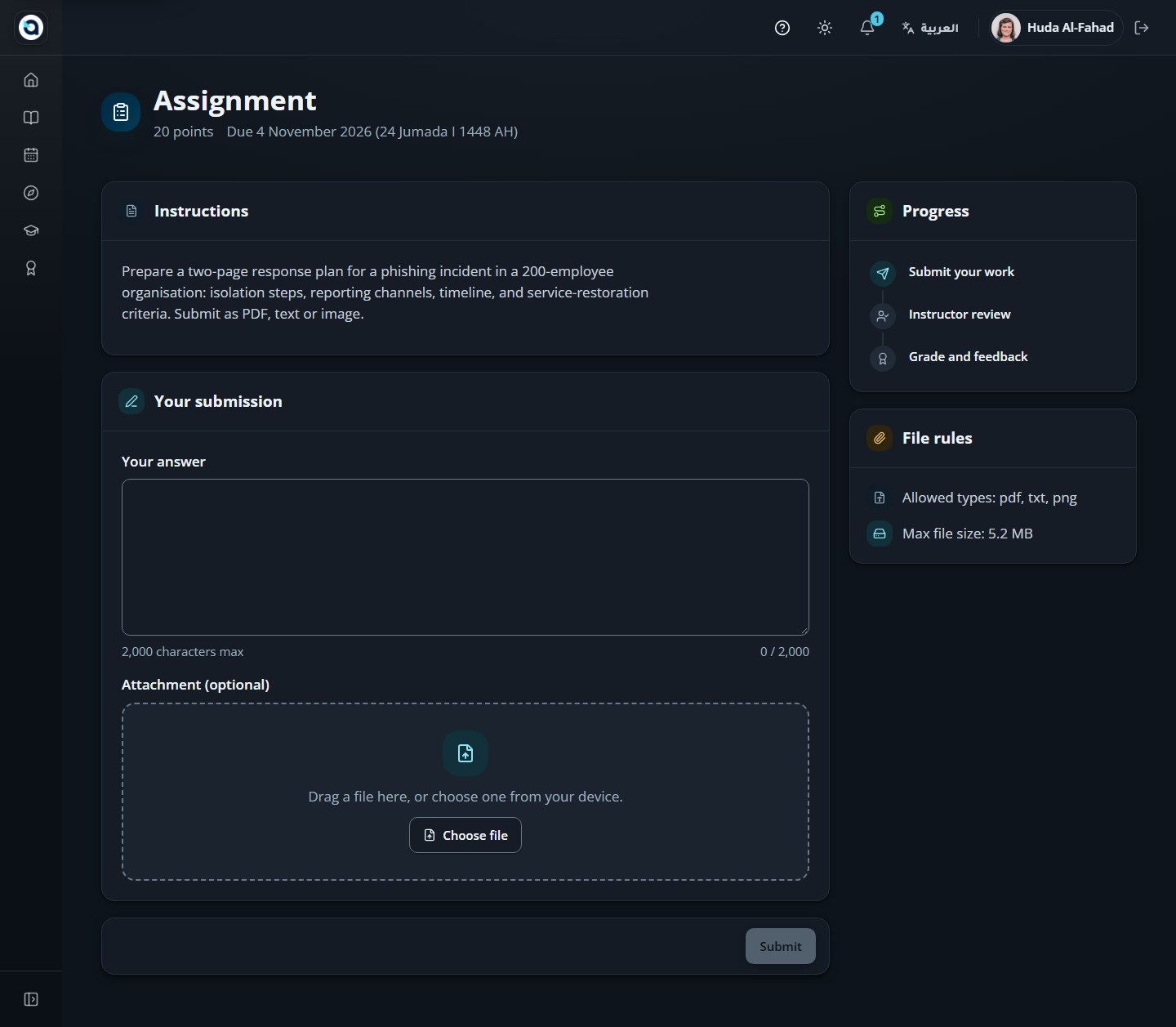Click the Attachment (optional) label
Screen dimensions: 1176x1027
point(195,685)
